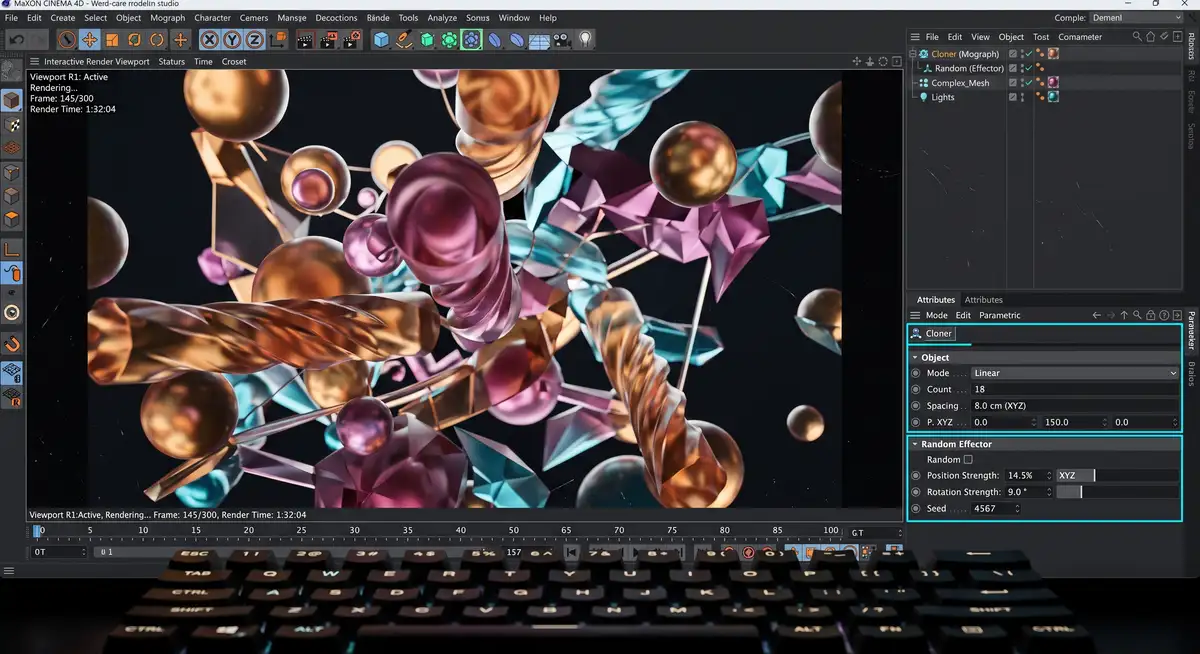Viewport: 1200px width, 654px height.
Task: Click the keyframe circle beside Count
Action: 915,389
